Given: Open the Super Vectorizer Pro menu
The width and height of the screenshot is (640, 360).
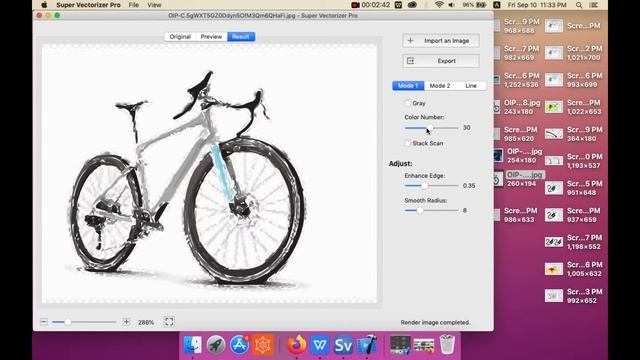Looking at the screenshot, I should (88, 5).
